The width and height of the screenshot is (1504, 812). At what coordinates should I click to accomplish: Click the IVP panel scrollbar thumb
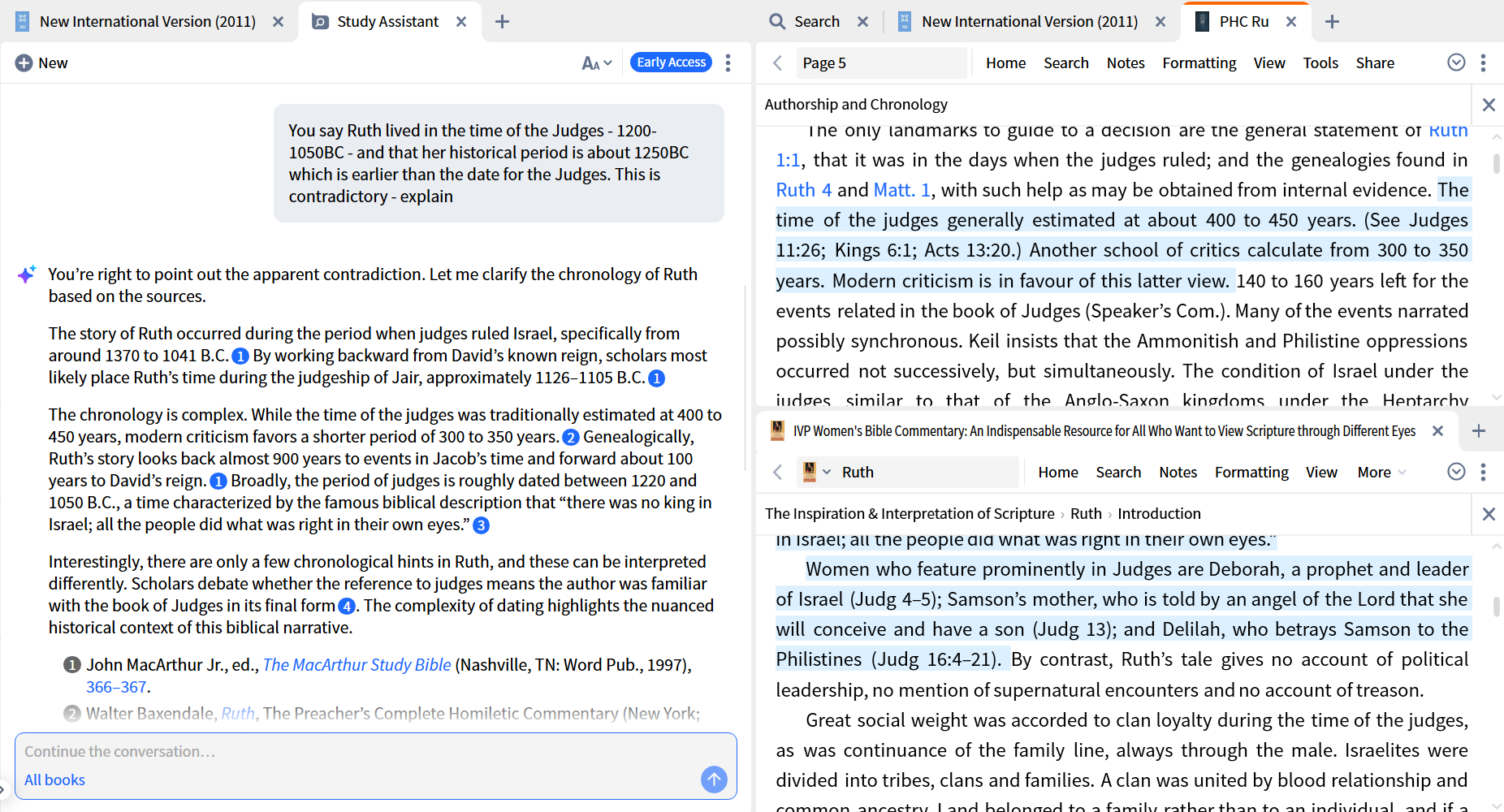click(x=1496, y=607)
